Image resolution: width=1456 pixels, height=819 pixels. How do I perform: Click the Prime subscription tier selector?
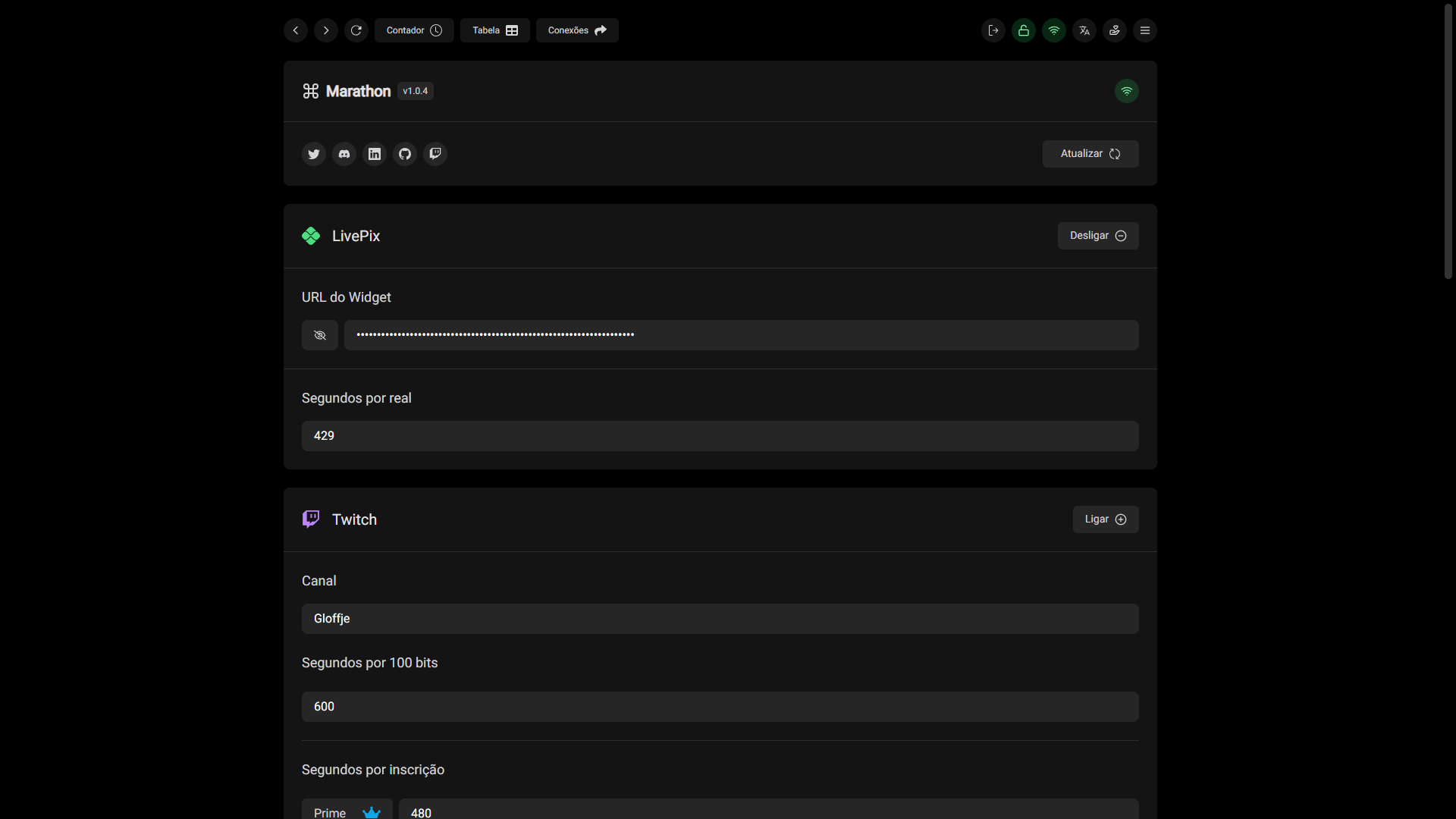click(x=347, y=811)
